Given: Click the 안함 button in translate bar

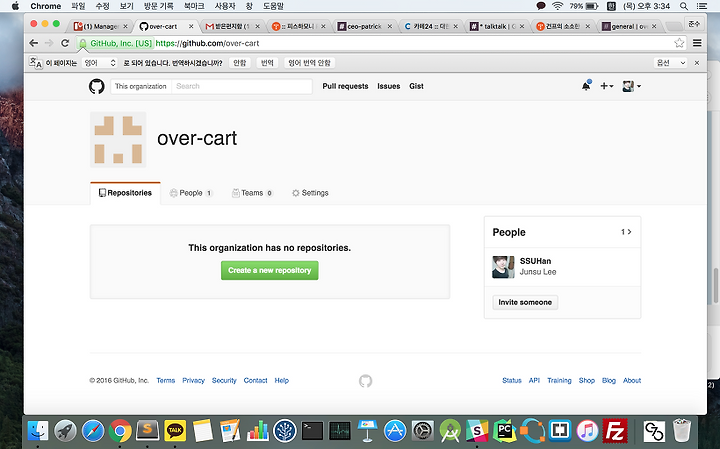Looking at the screenshot, I should coord(240,63).
